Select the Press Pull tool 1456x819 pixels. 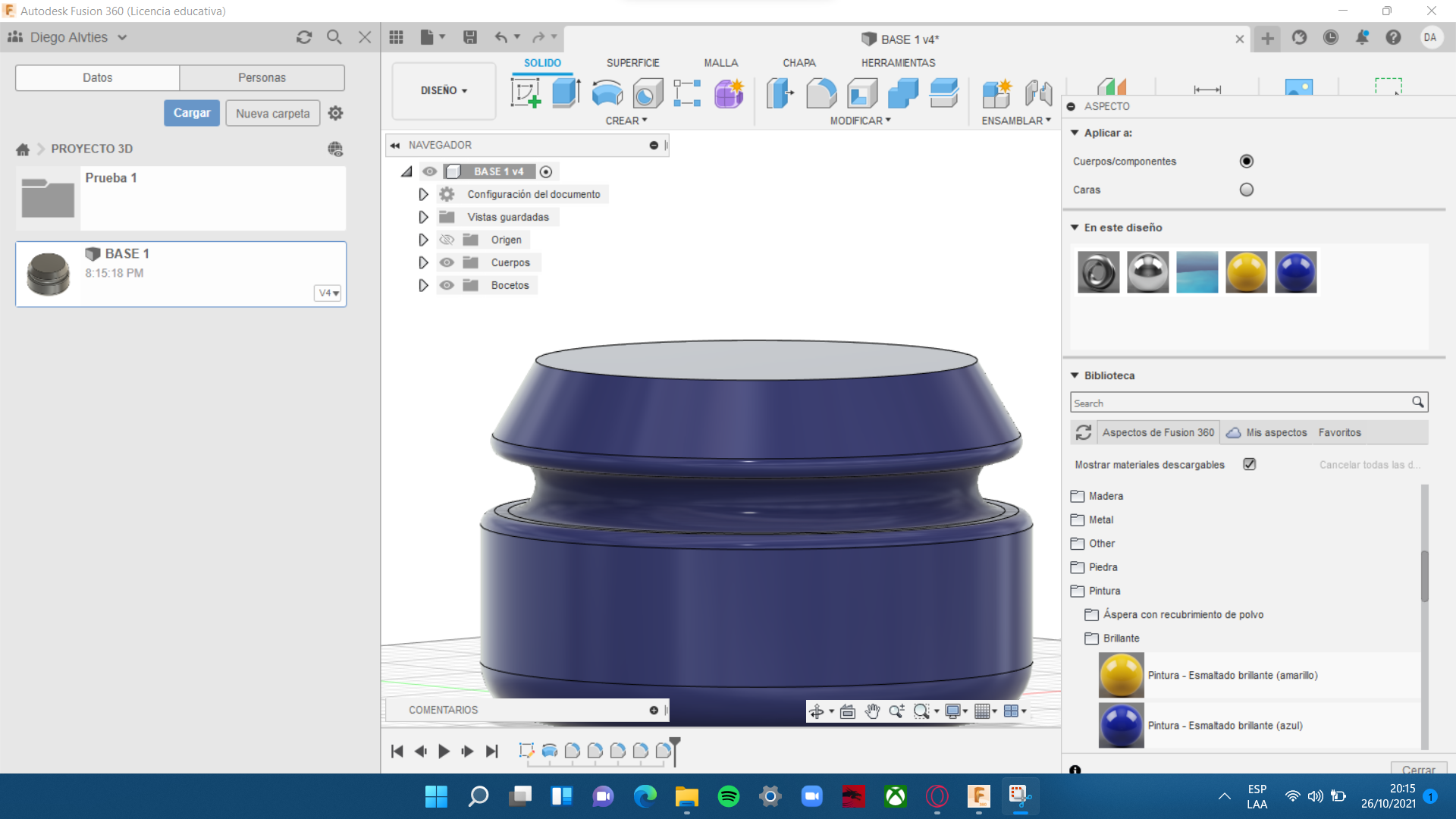tap(780, 93)
